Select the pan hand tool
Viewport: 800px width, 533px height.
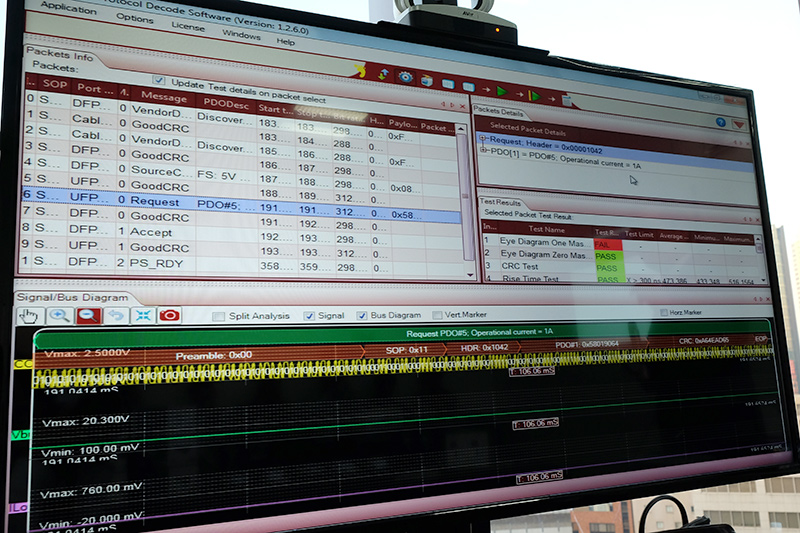[x=29, y=316]
